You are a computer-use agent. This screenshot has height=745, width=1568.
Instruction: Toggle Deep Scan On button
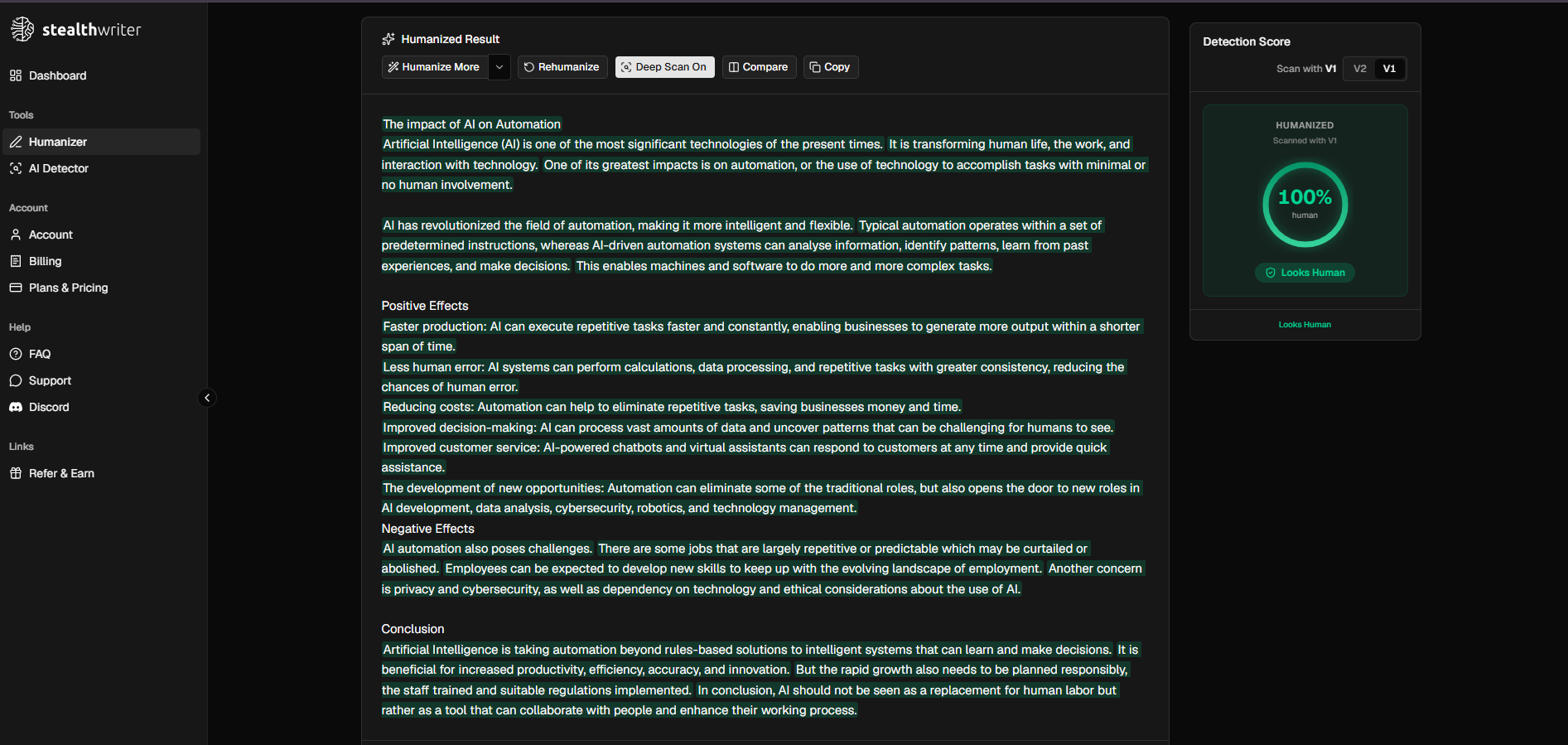tap(665, 67)
